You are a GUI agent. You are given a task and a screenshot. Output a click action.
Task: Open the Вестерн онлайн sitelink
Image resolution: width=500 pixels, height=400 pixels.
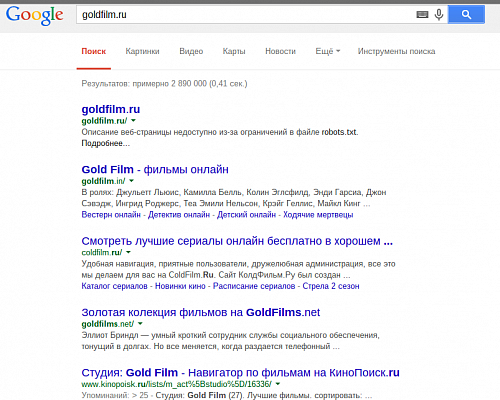click(x=111, y=215)
